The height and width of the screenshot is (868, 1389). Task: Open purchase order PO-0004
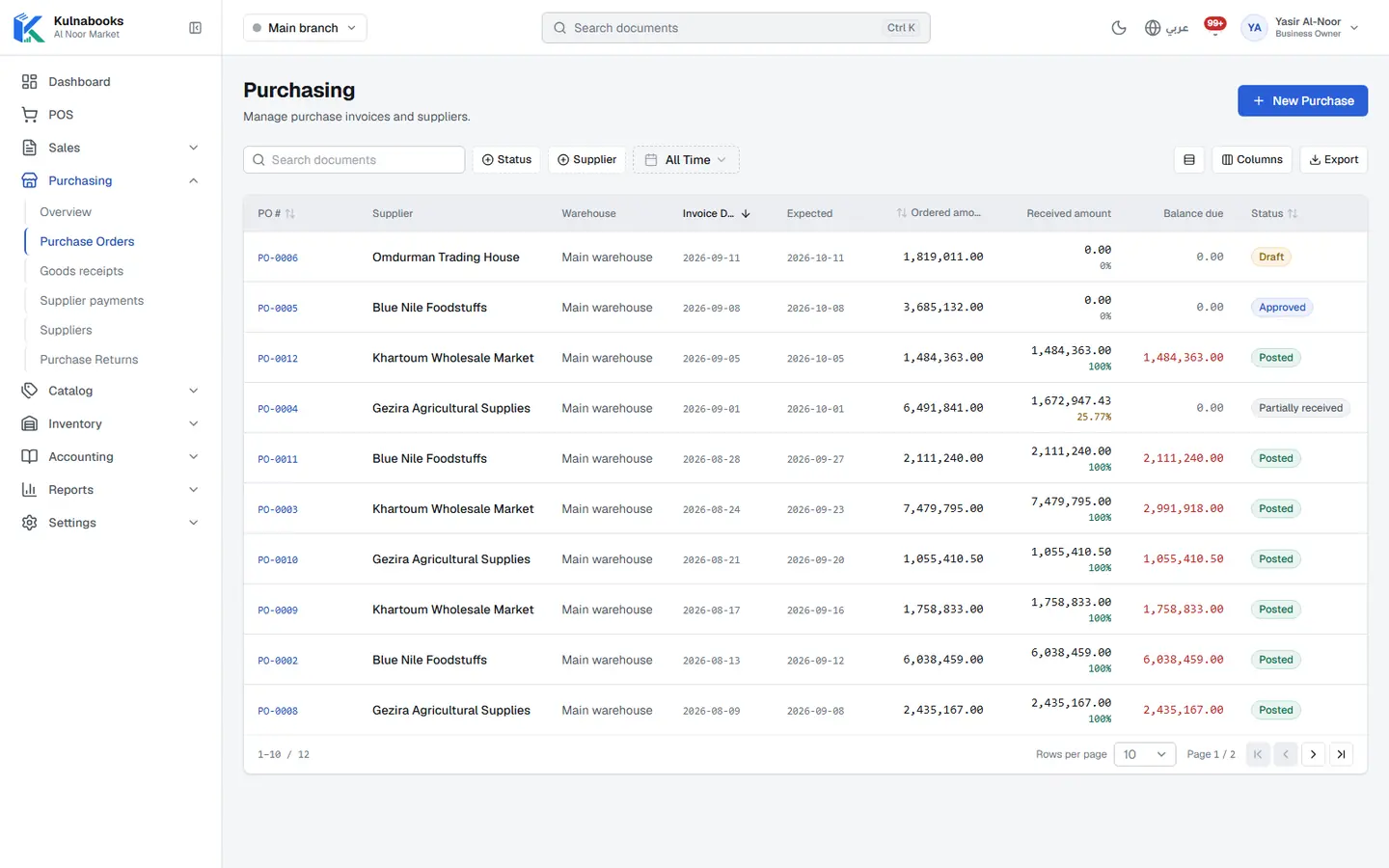coord(278,409)
